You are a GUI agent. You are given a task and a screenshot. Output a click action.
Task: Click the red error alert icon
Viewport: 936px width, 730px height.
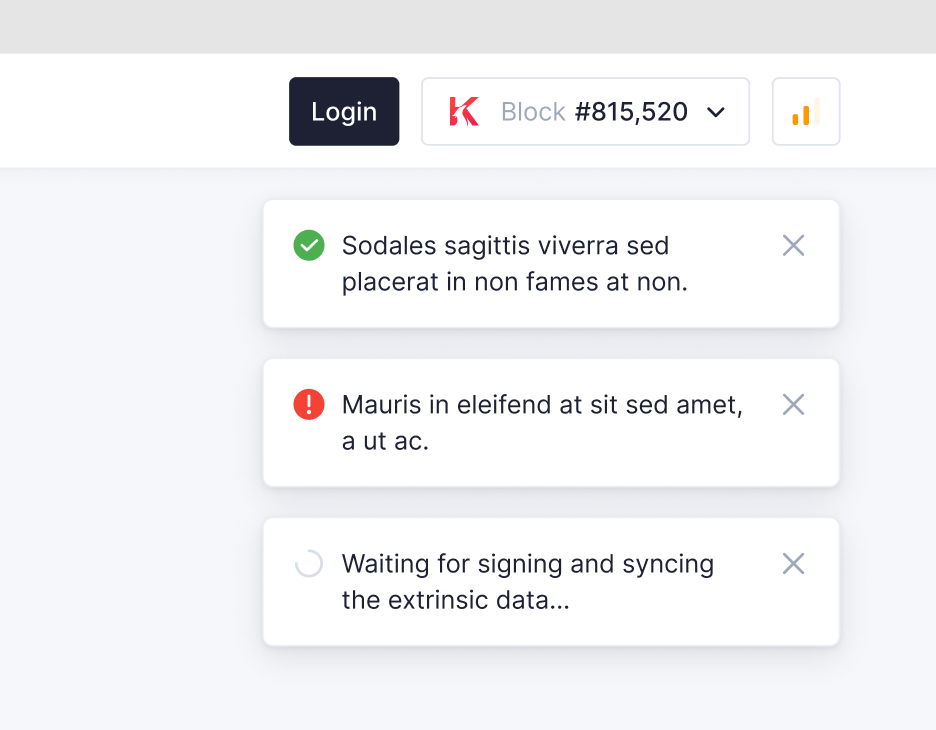point(309,404)
